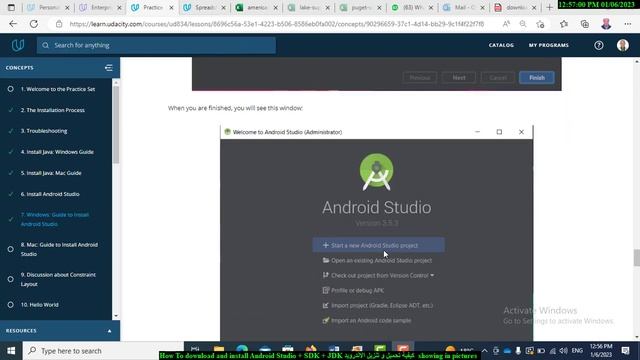Open concept 5. Install Java: Mac Guide
The height and width of the screenshot is (360, 640).
(51, 173)
